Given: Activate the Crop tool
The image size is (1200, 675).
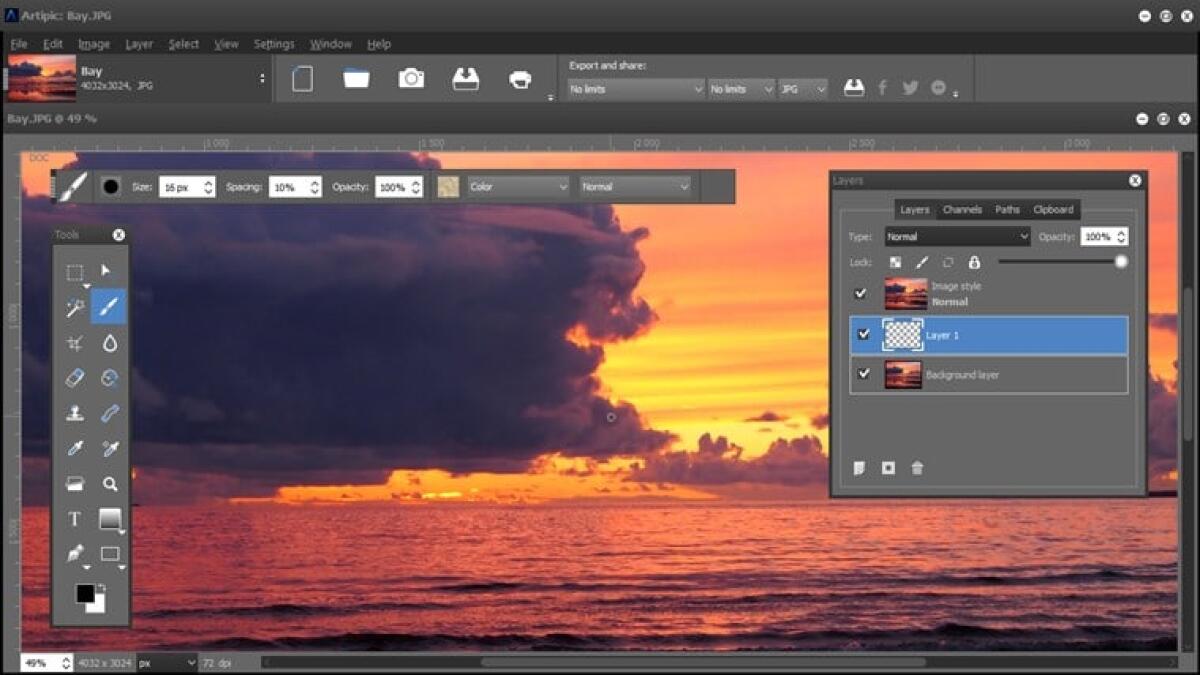Looking at the screenshot, I should pos(75,342).
